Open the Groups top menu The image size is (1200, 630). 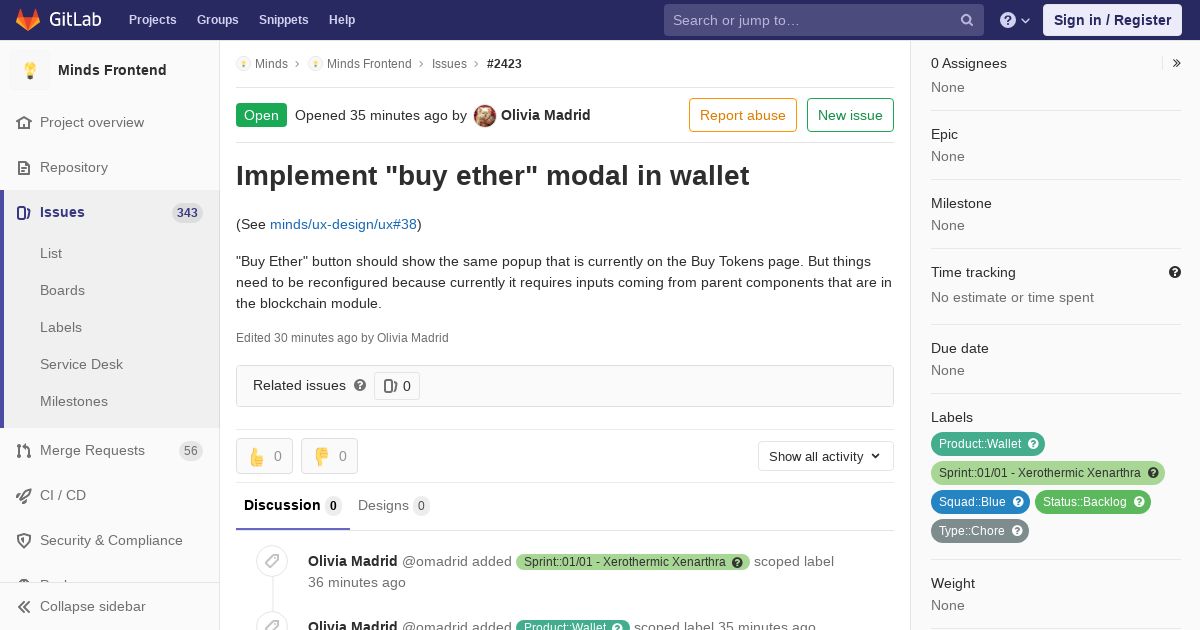pyautogui.click(x=217, y=20)
